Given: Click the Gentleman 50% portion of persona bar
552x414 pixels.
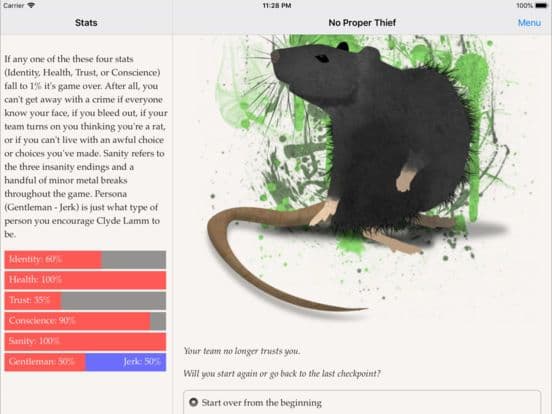Looking at the screenshot, I should tap(45, 362).
